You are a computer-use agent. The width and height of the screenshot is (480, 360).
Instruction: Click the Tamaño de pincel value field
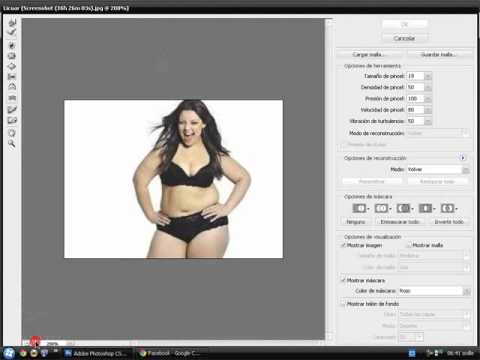pos(415,76)
